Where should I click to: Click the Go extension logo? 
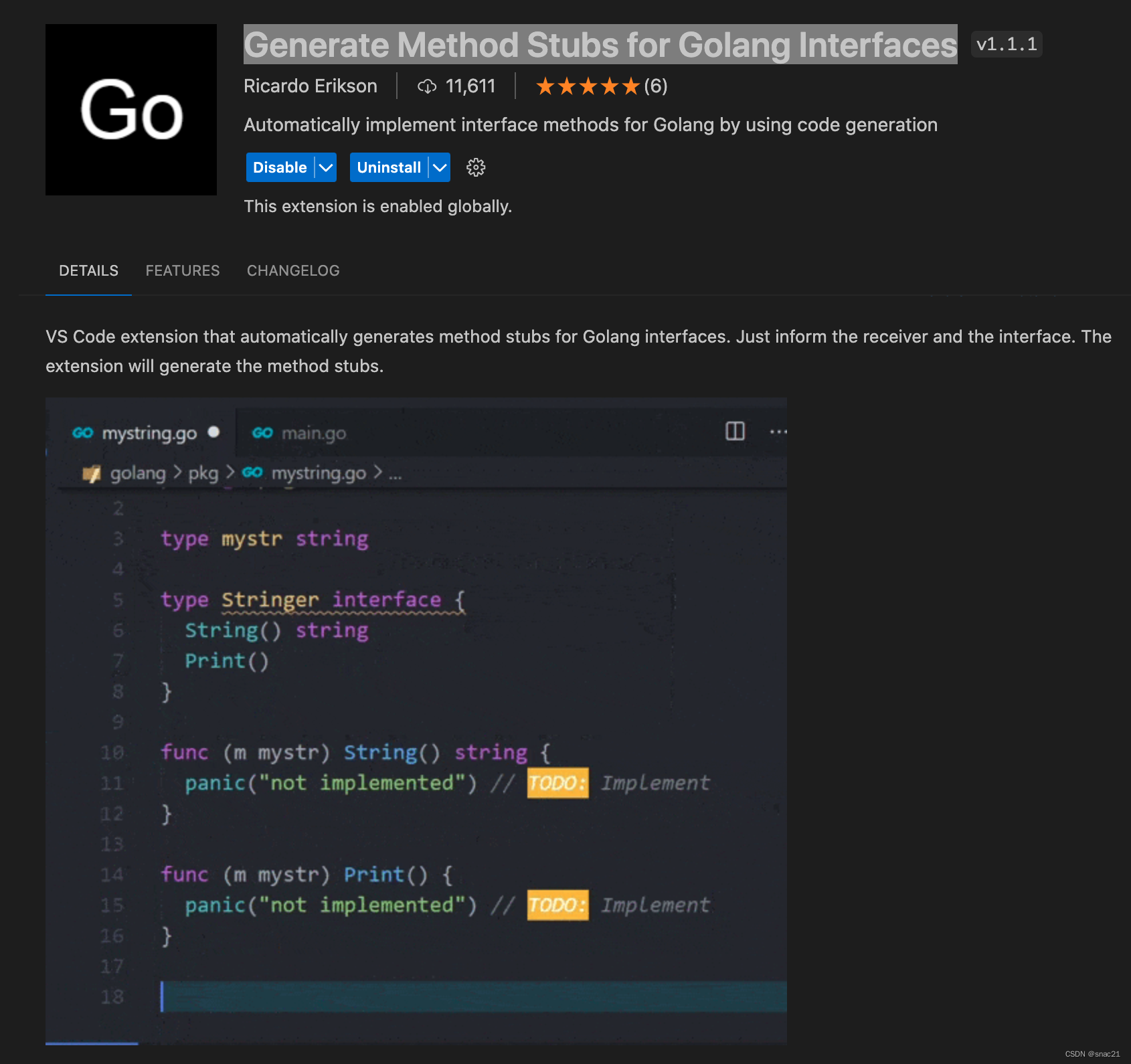[131, 110]
